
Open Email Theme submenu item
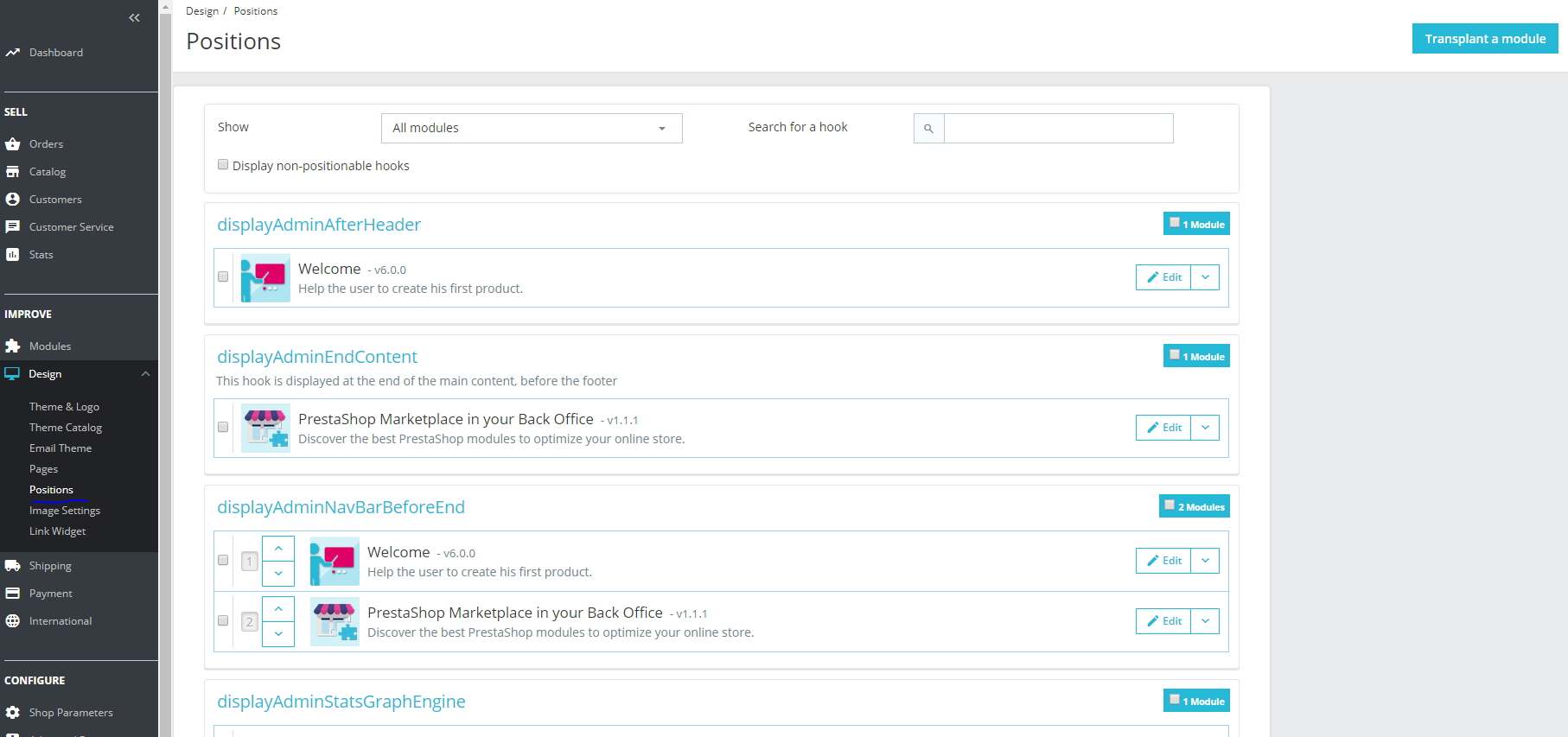coord(61,448)
